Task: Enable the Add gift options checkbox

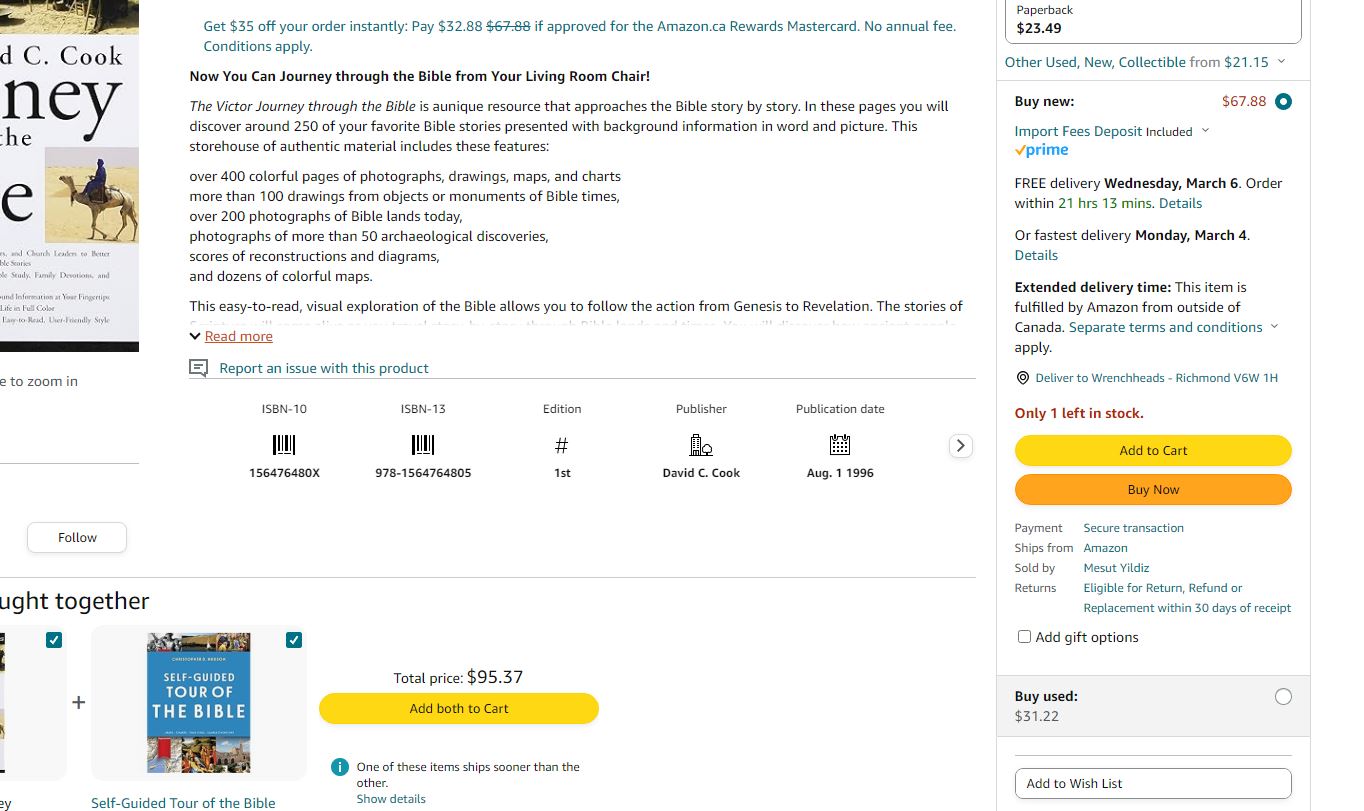Action: coord(1024,637)
